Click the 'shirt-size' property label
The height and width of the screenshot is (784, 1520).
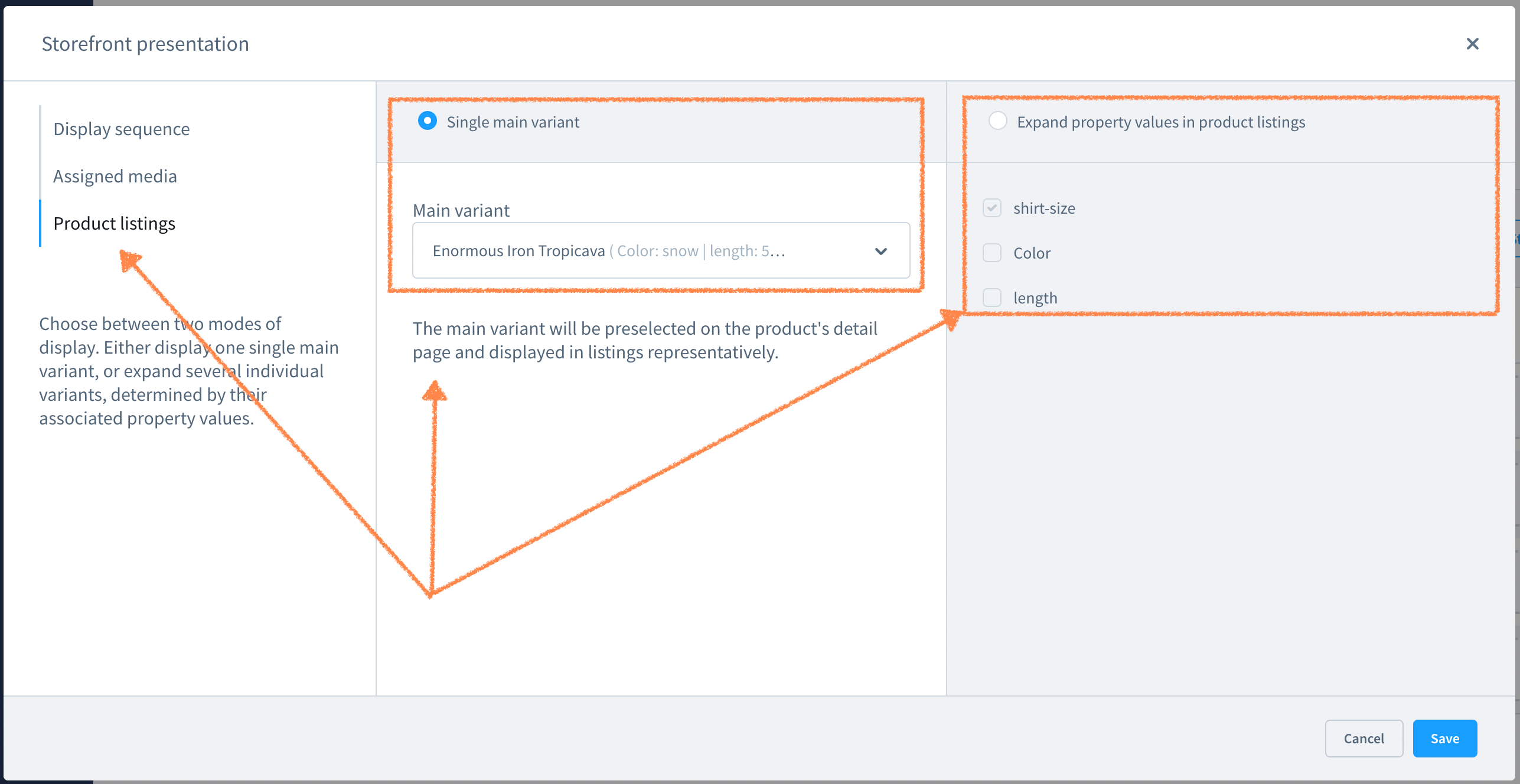(x=1044, y=208)
